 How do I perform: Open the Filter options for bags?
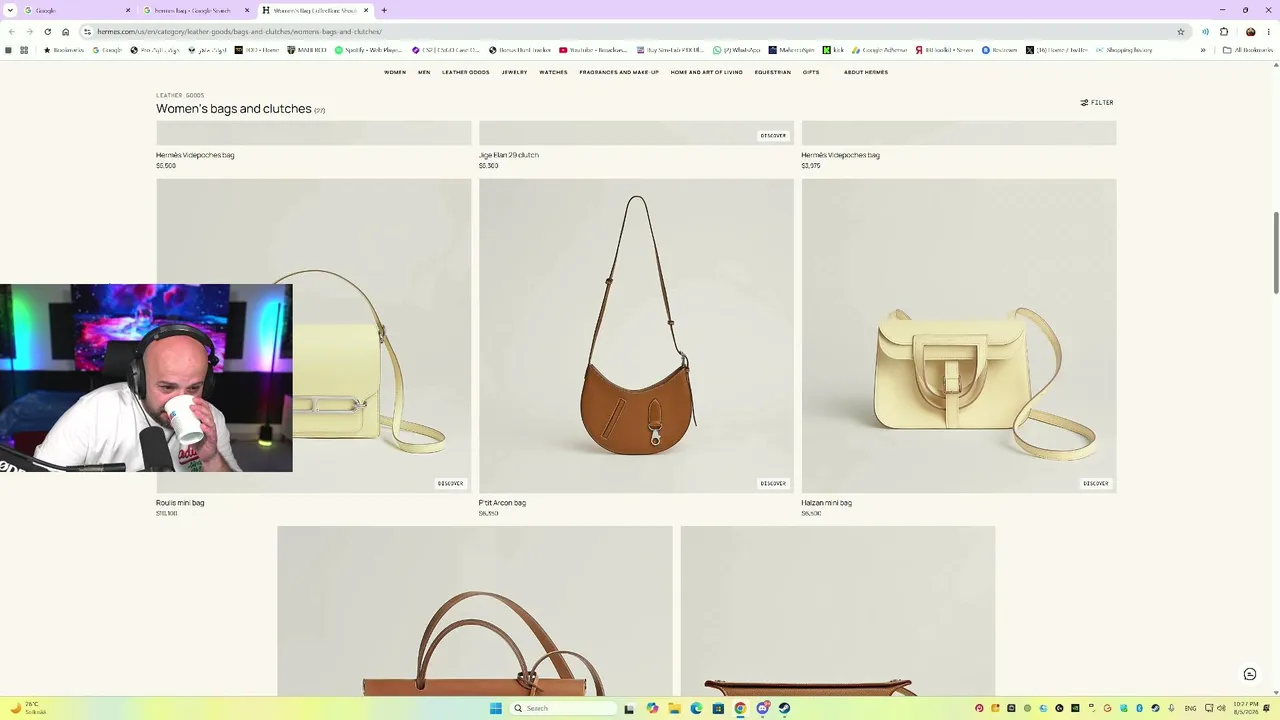[x=1097, y=102]
